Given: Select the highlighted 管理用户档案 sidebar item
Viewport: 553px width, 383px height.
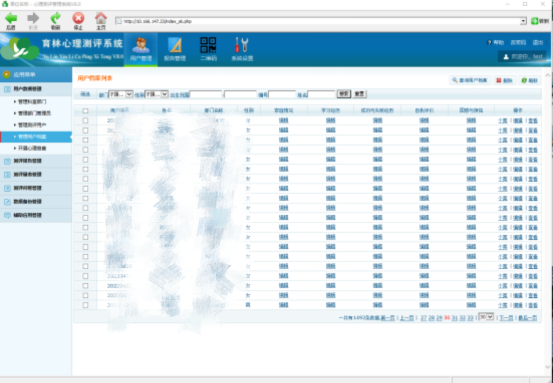Looking at the screenshot, I should point(36,136).
